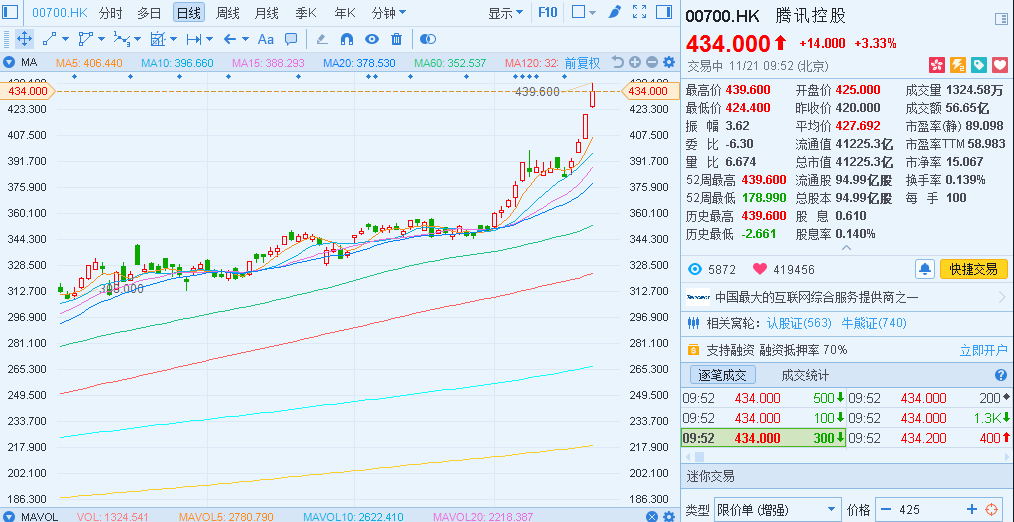Click the help question mark icon
This screenshot has height=522, width=1014.
(x=1000, y=375)
